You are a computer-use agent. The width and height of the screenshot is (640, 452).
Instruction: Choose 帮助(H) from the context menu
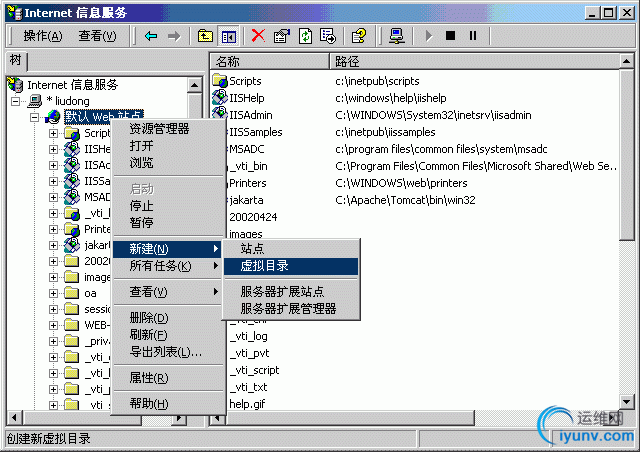169,403
